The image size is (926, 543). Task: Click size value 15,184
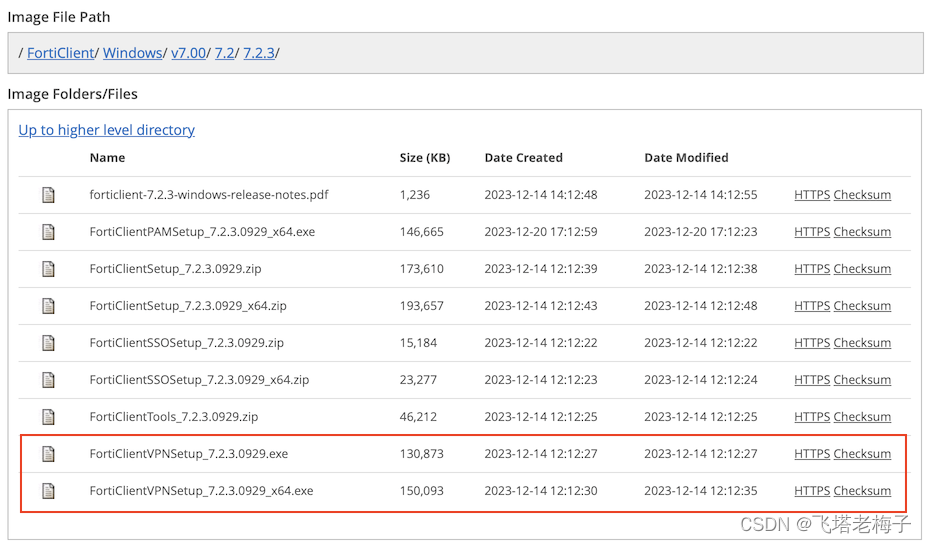click(x=418, y=343)
